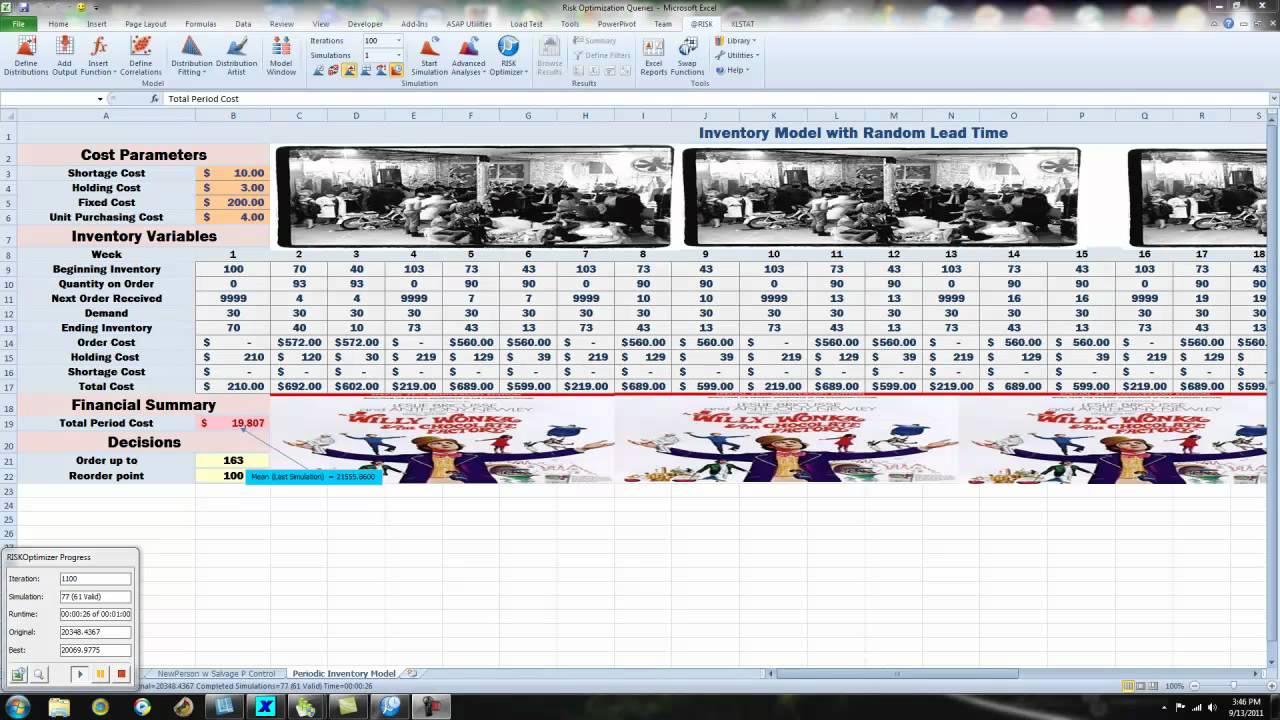Screen dimensions: 1280x720
Task: Click Define Correlations icon
Action: pyautogui.click(x=141, y=56)
